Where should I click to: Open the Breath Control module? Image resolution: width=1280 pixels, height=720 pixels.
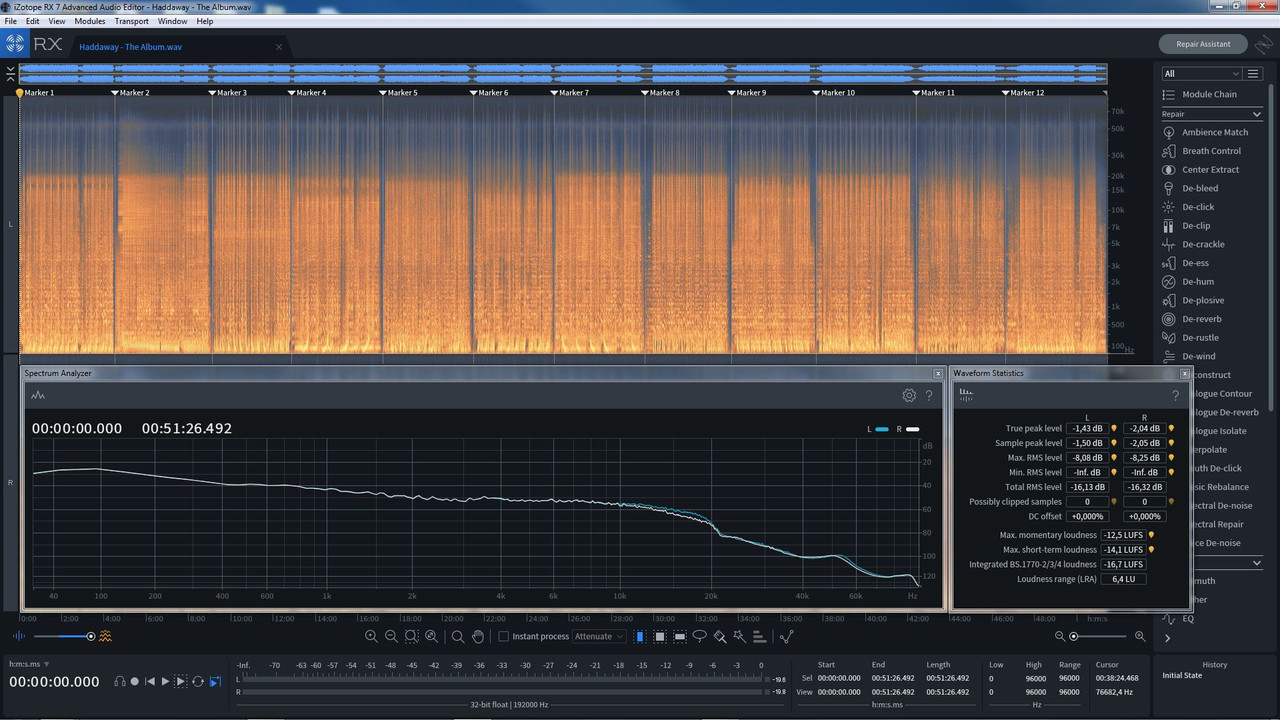1201,151
